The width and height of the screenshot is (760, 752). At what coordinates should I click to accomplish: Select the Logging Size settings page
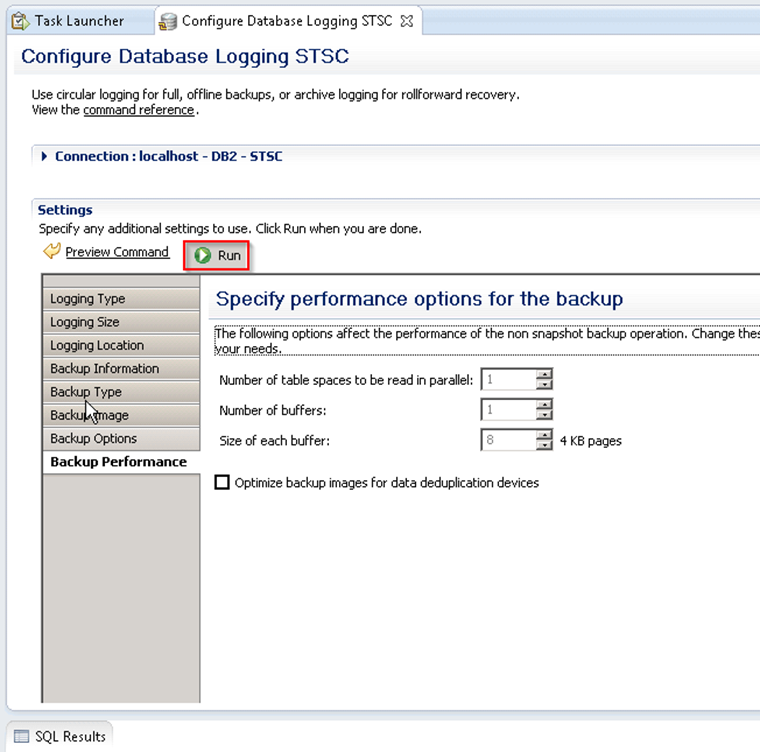coord(85,322)
